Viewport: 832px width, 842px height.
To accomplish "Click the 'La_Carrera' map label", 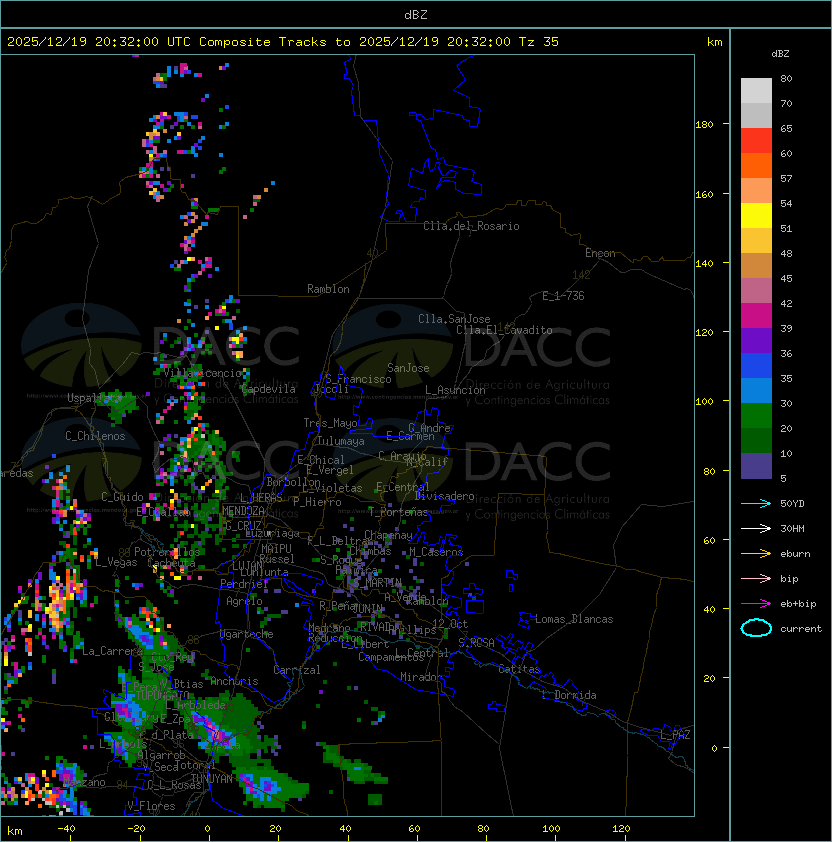I will [112, 651].
